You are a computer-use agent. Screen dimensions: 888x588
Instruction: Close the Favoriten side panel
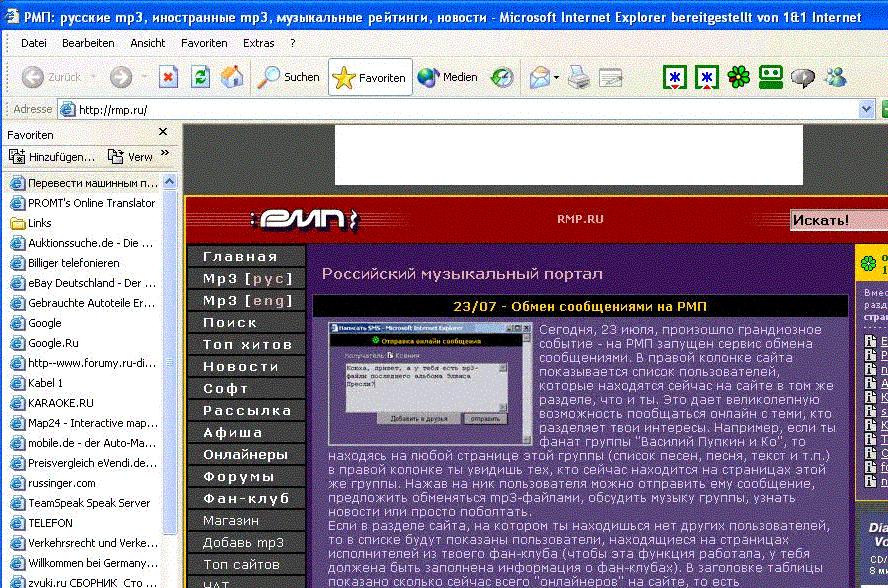point(163,133)
